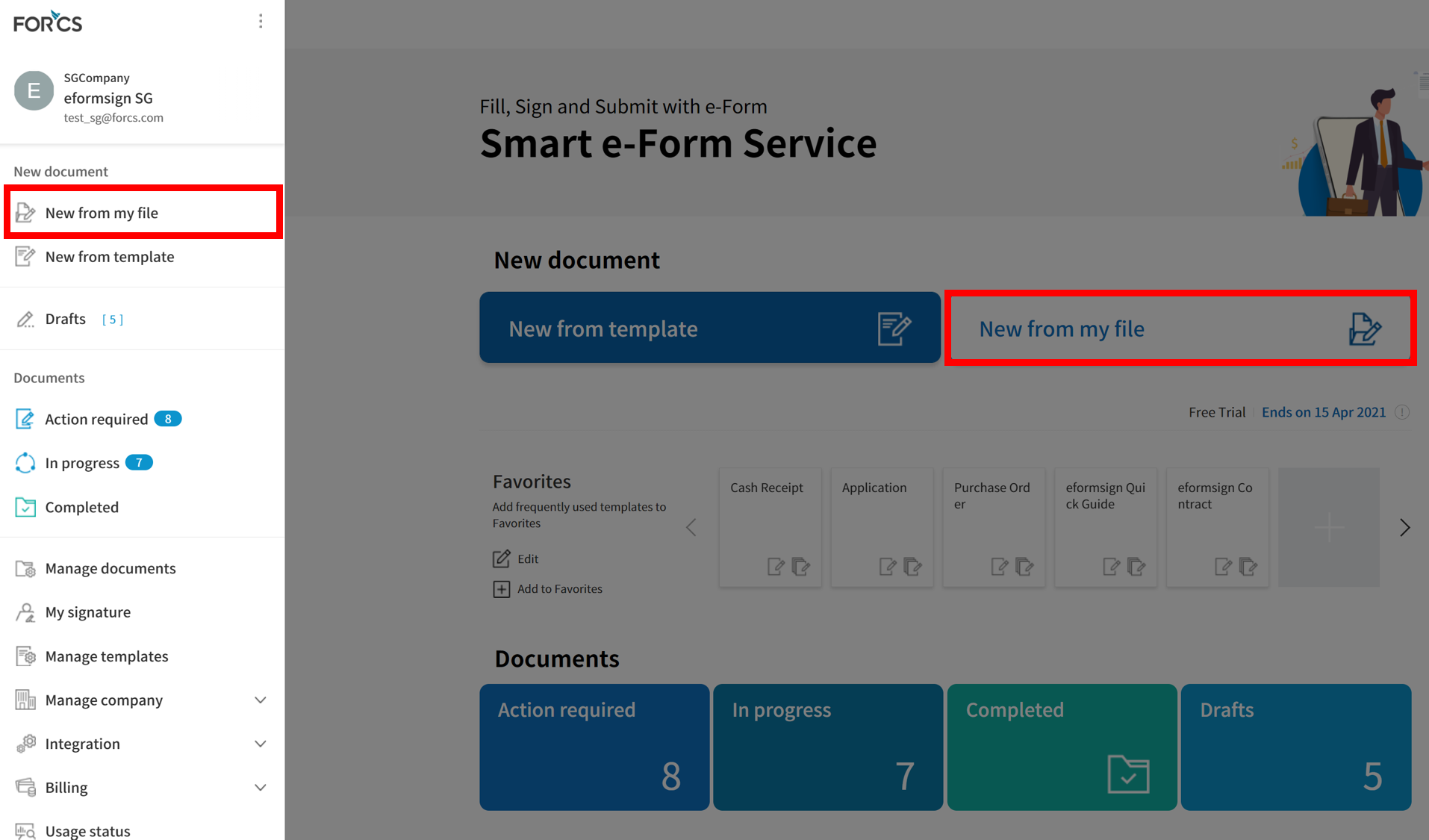Expand the Integration submenu chevron
This screenshot has width=1429, height=840.
pos(260,744)
